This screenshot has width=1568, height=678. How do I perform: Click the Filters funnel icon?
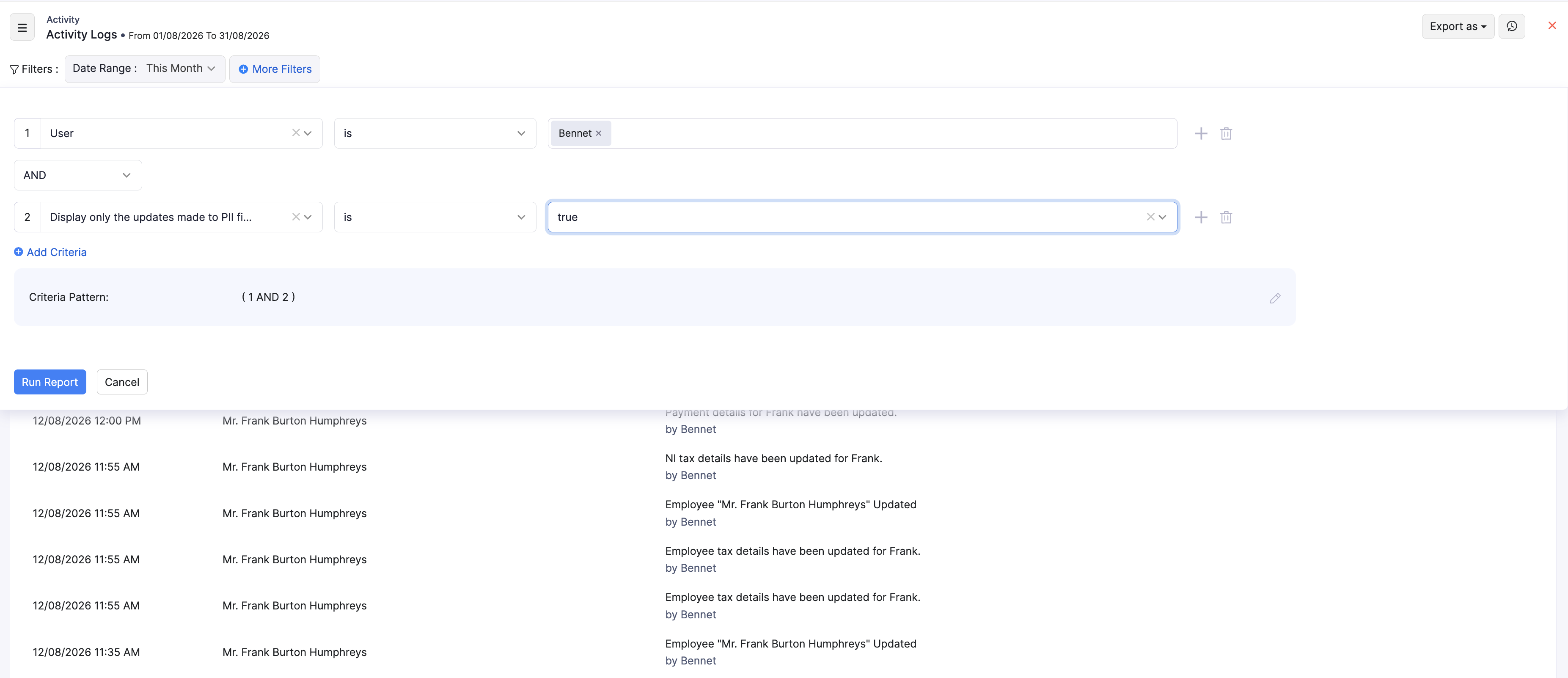(x=14, y=69)
